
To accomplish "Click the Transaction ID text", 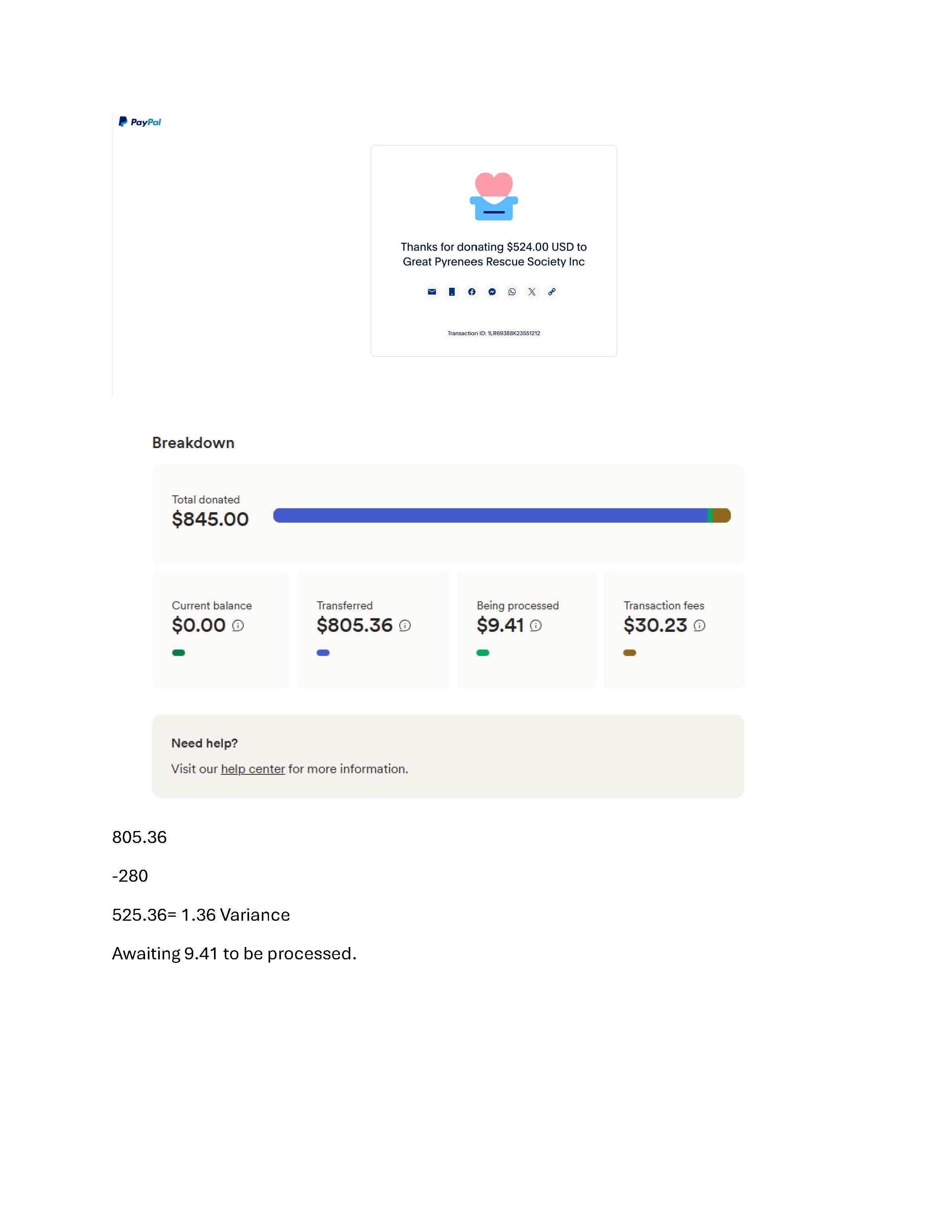I will (x=493, y=333).
